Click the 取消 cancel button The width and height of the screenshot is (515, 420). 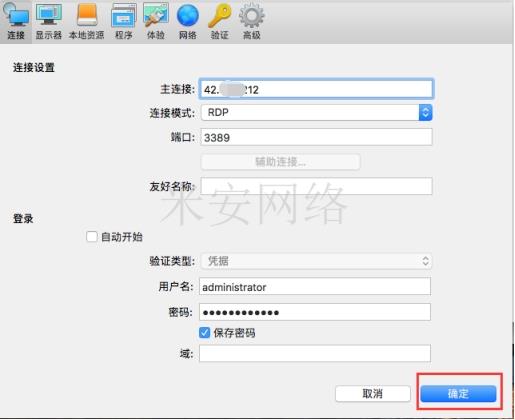coord(373,394)
